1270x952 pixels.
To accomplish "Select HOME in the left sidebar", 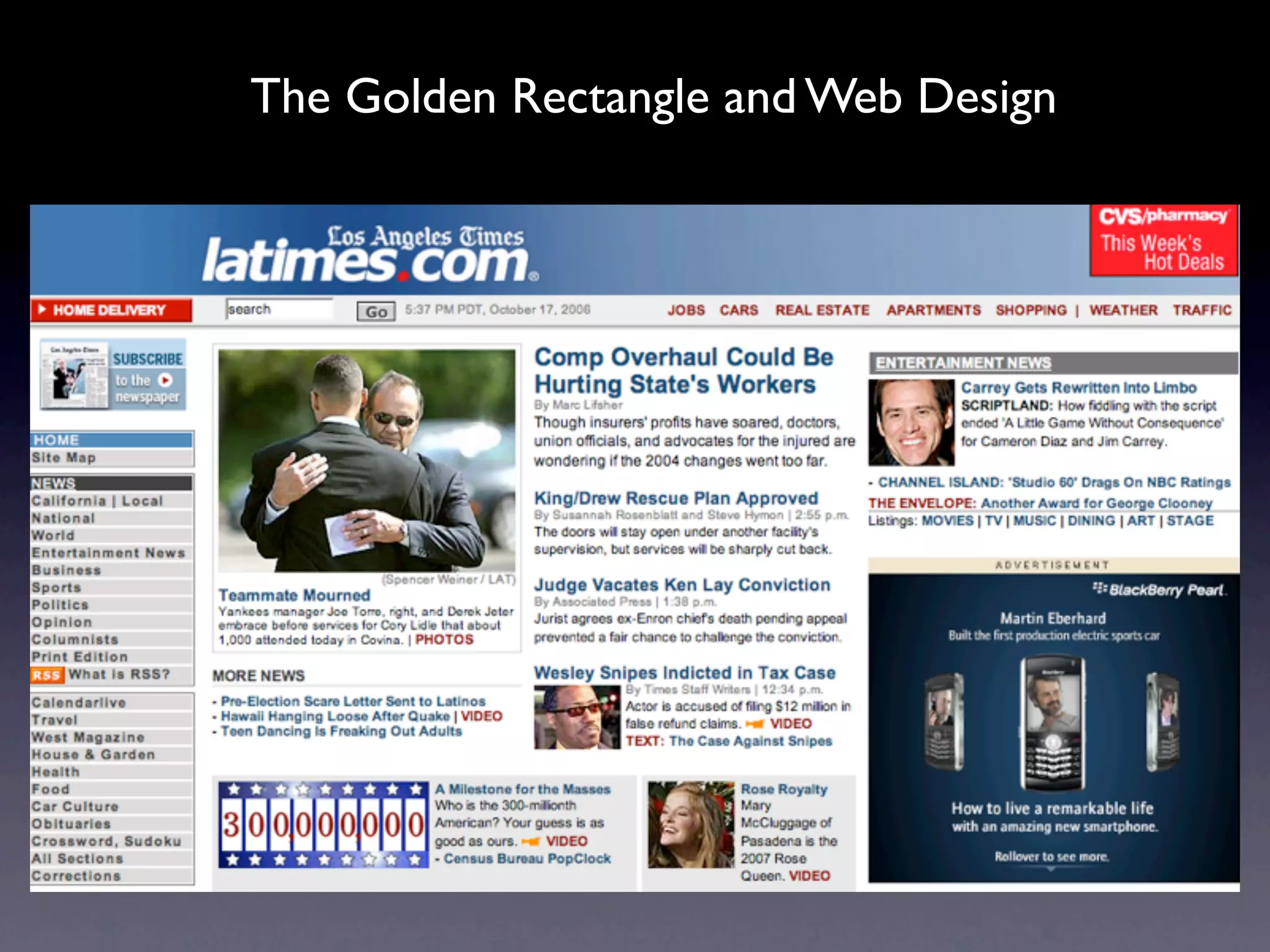I will click(x=112, y=440).
